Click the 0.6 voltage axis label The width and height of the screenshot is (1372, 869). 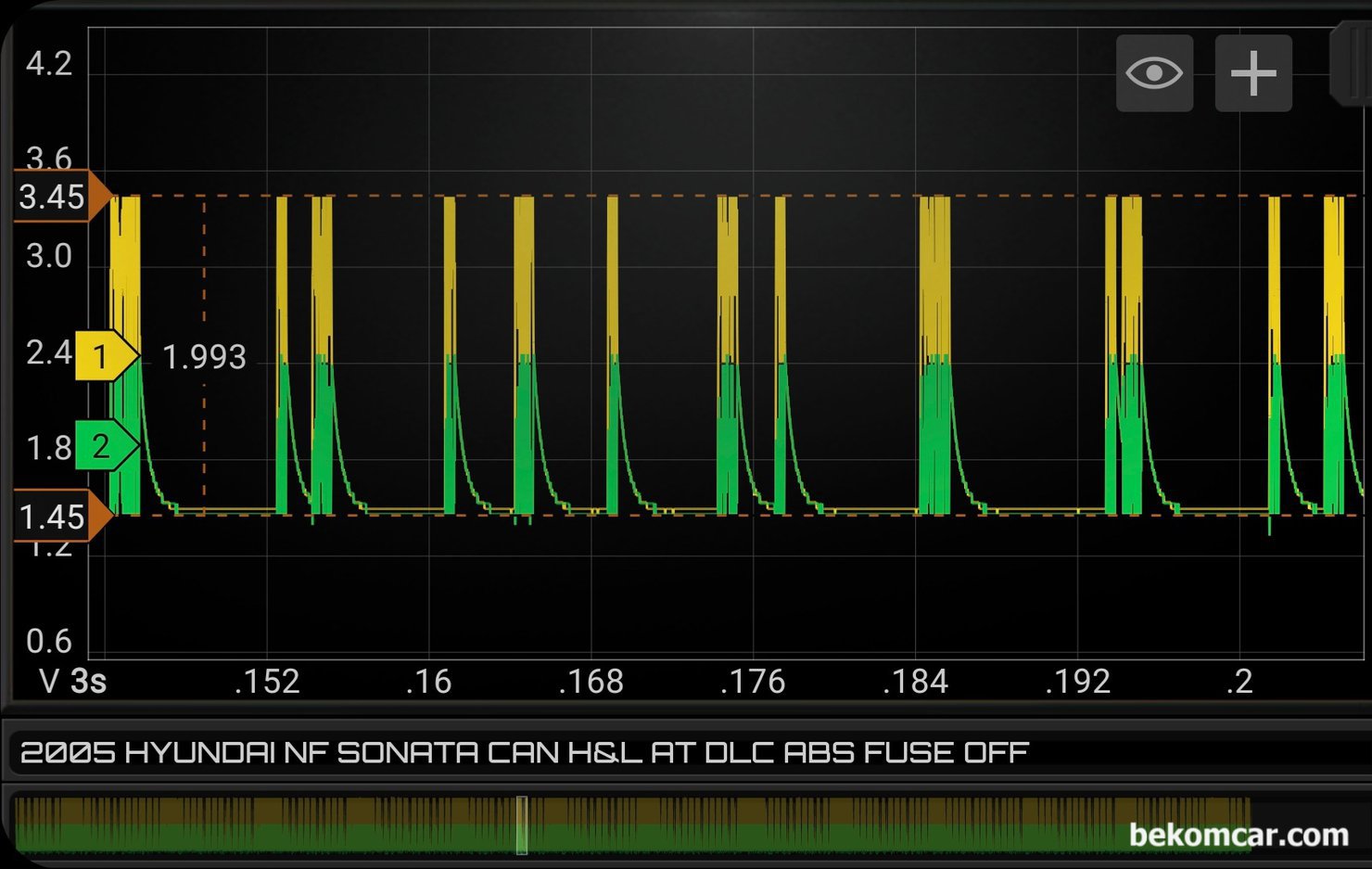[x=48, y=641]
